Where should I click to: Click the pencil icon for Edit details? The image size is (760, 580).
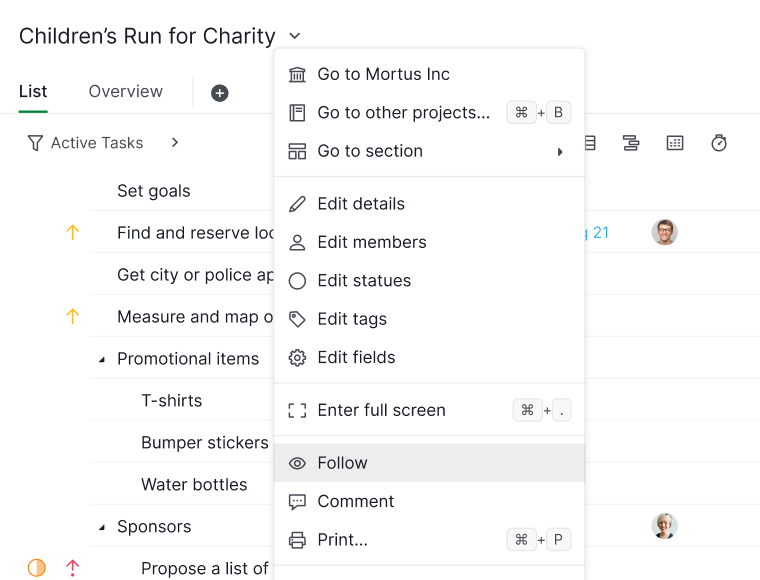[297, 204]
